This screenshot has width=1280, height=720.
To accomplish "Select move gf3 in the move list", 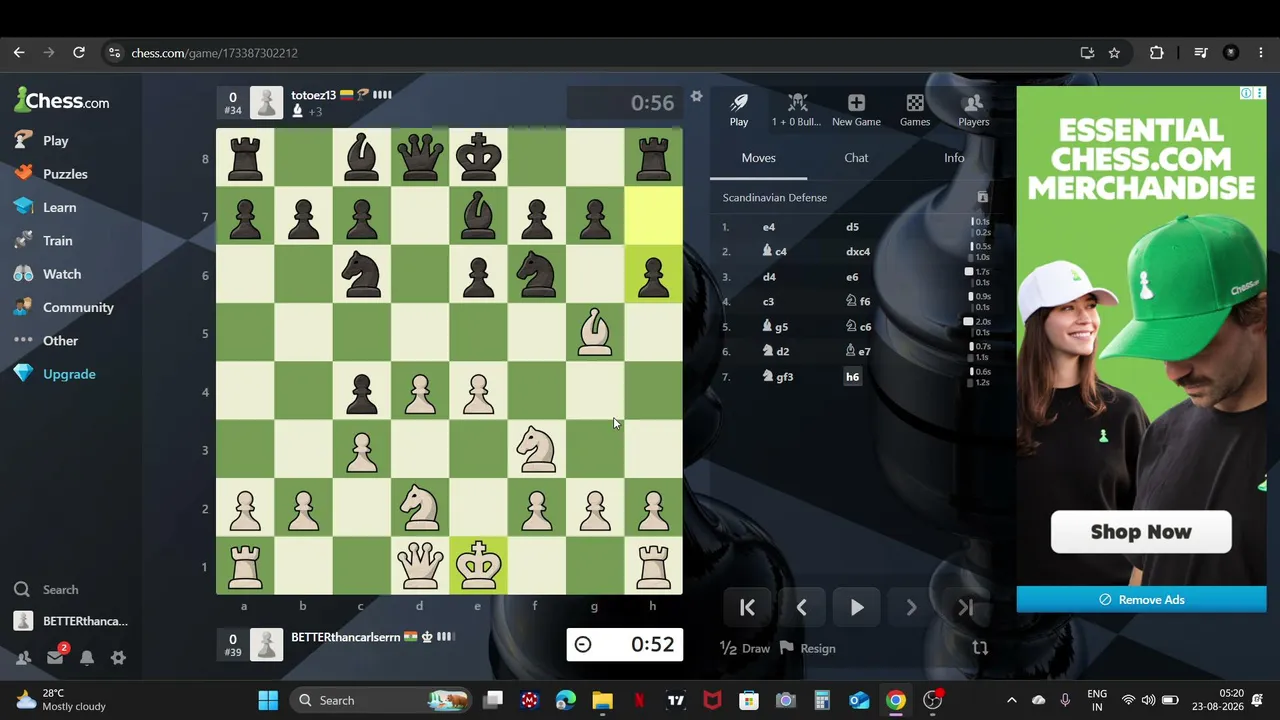I will coord(779,377).
